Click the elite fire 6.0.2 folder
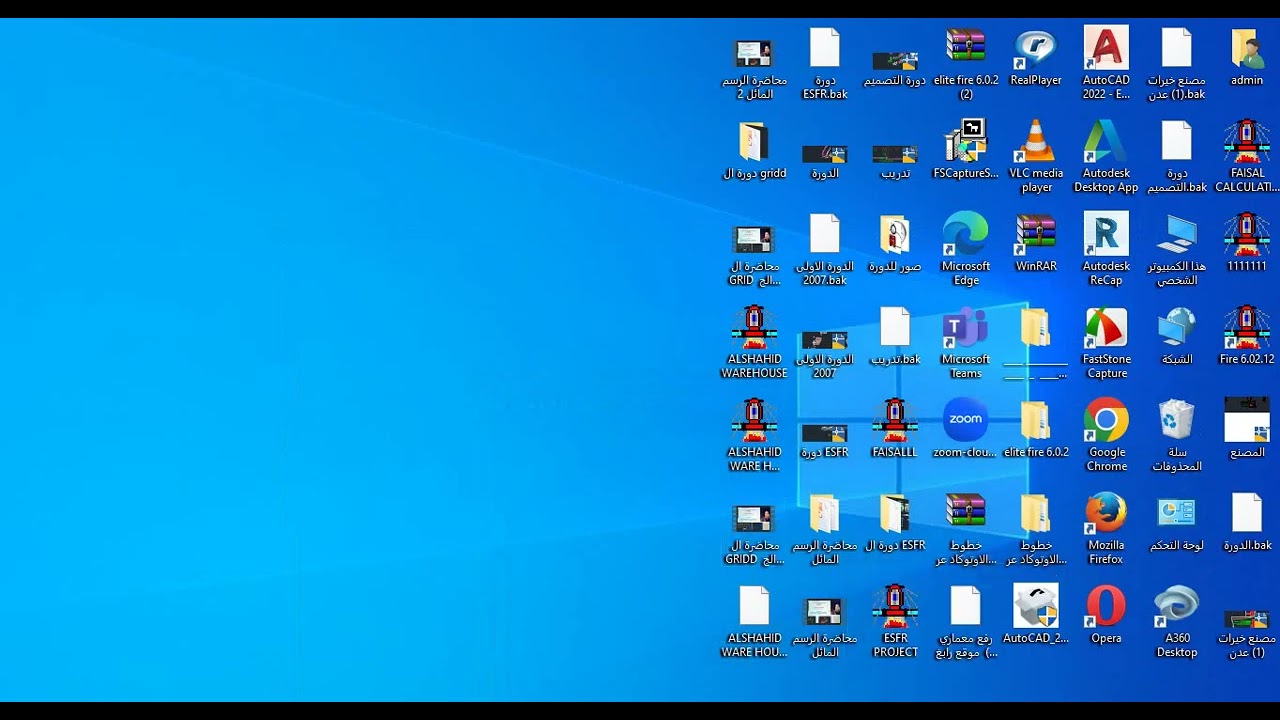The width and height of the screenshot is (1280, 720). click(x=1036, y=429)
